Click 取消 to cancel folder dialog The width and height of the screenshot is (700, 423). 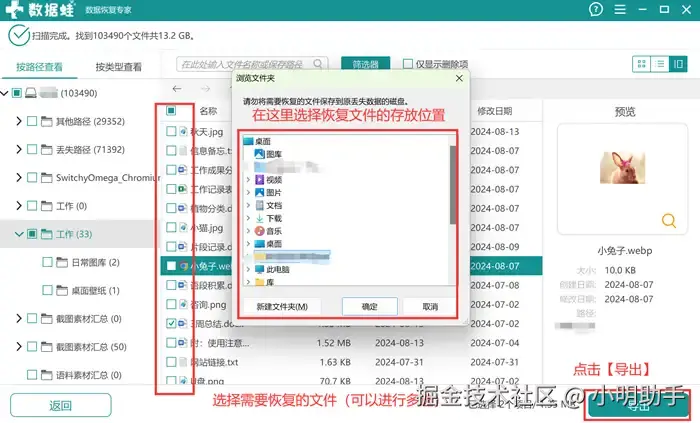point(430,307)
